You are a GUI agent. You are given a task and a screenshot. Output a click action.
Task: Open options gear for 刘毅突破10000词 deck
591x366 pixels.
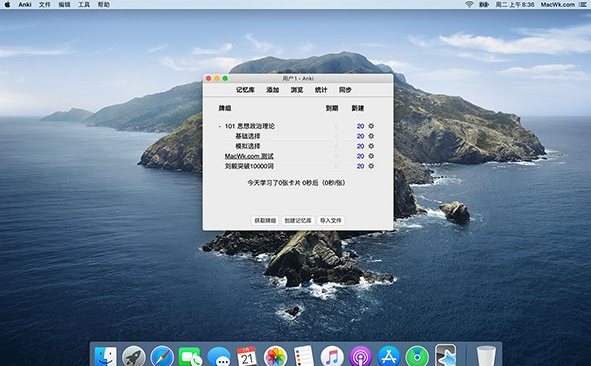[371, 166]
